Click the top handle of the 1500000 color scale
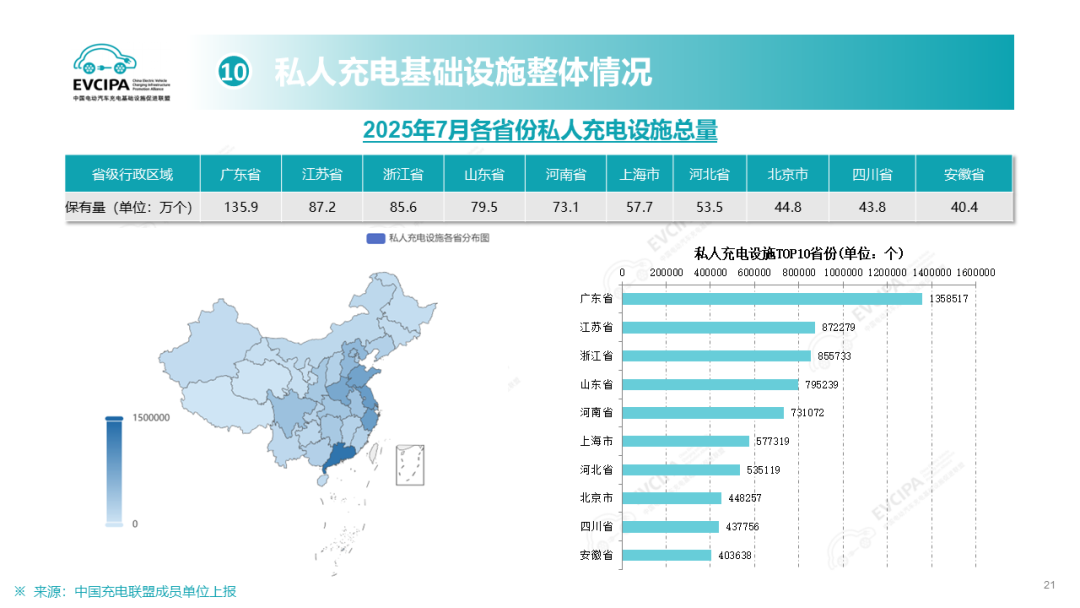 point(114,418)
